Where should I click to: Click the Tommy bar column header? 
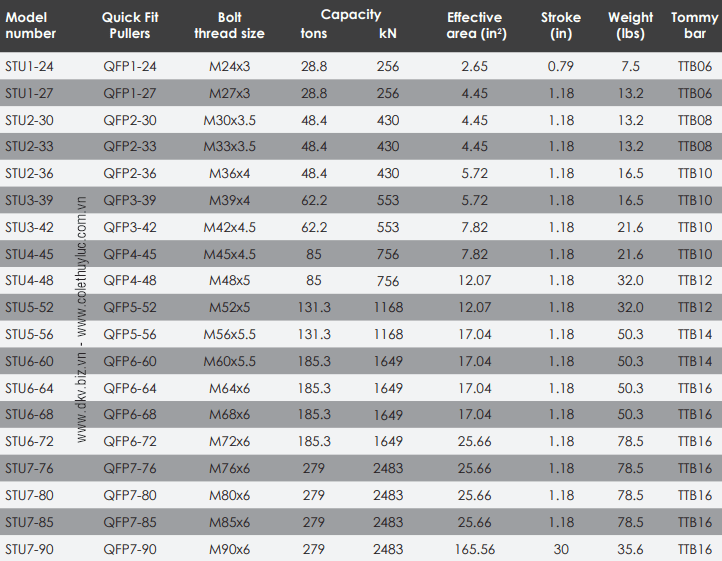(x=694, y=25)
